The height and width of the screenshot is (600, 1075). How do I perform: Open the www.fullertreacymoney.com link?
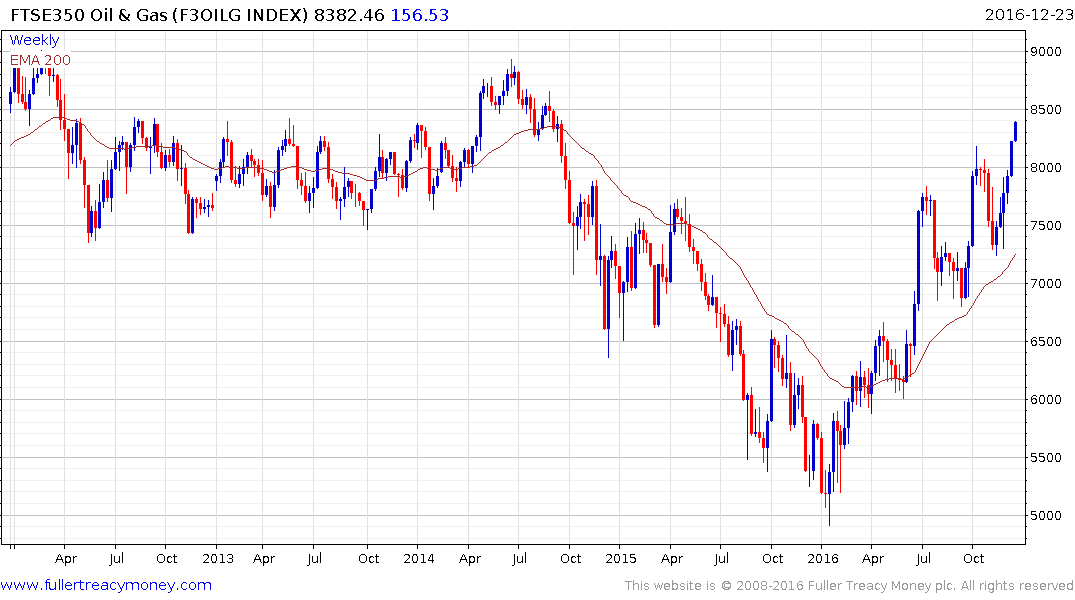[x=106, y=585]
